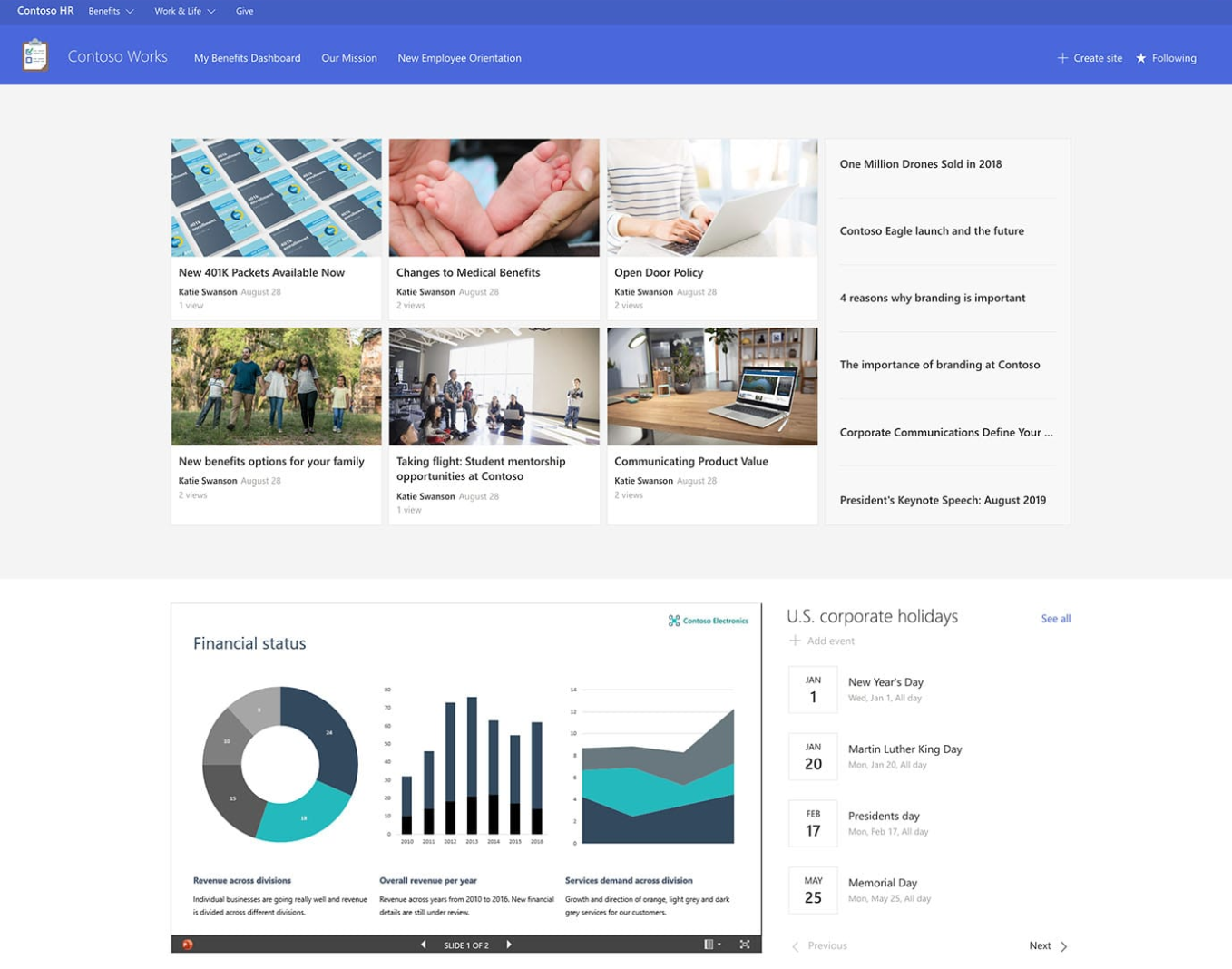Open the Our Mission page
Image resolution: width=1232 pixels, height=969 pixels.
(x=349, y=58)
